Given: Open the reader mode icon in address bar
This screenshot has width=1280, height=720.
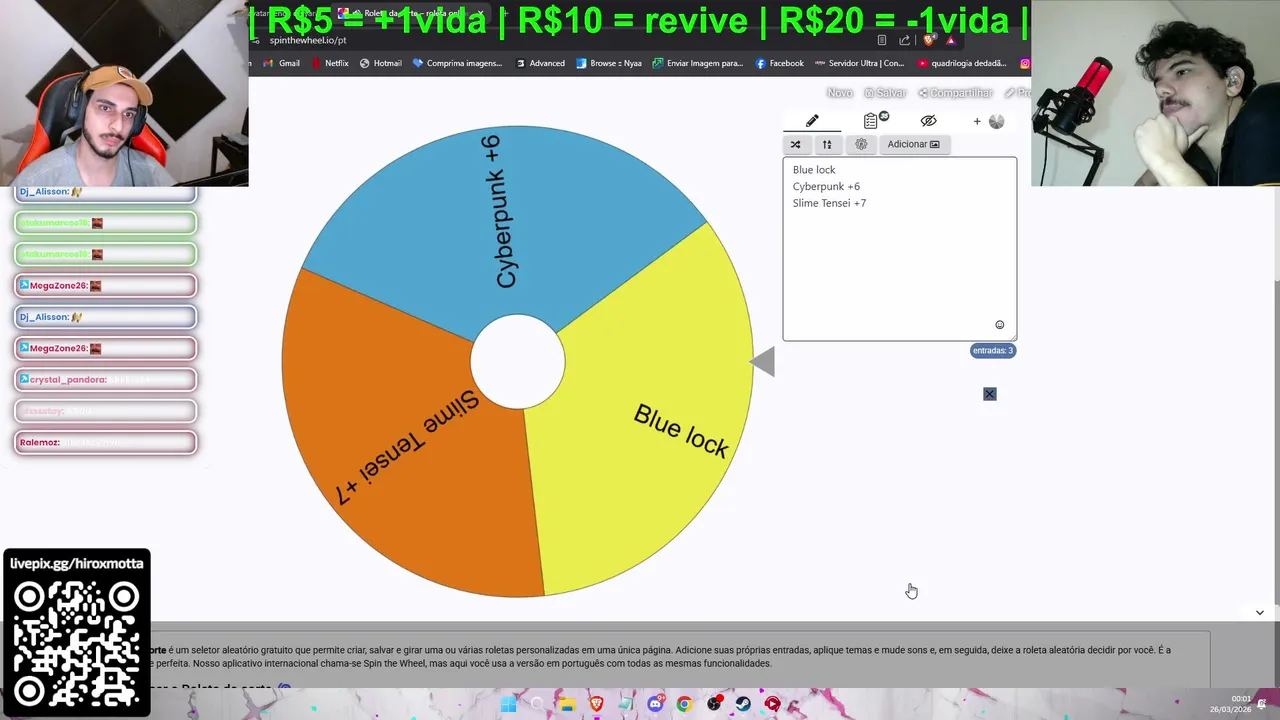Looking at the screenshot, I should coord(881,40).
